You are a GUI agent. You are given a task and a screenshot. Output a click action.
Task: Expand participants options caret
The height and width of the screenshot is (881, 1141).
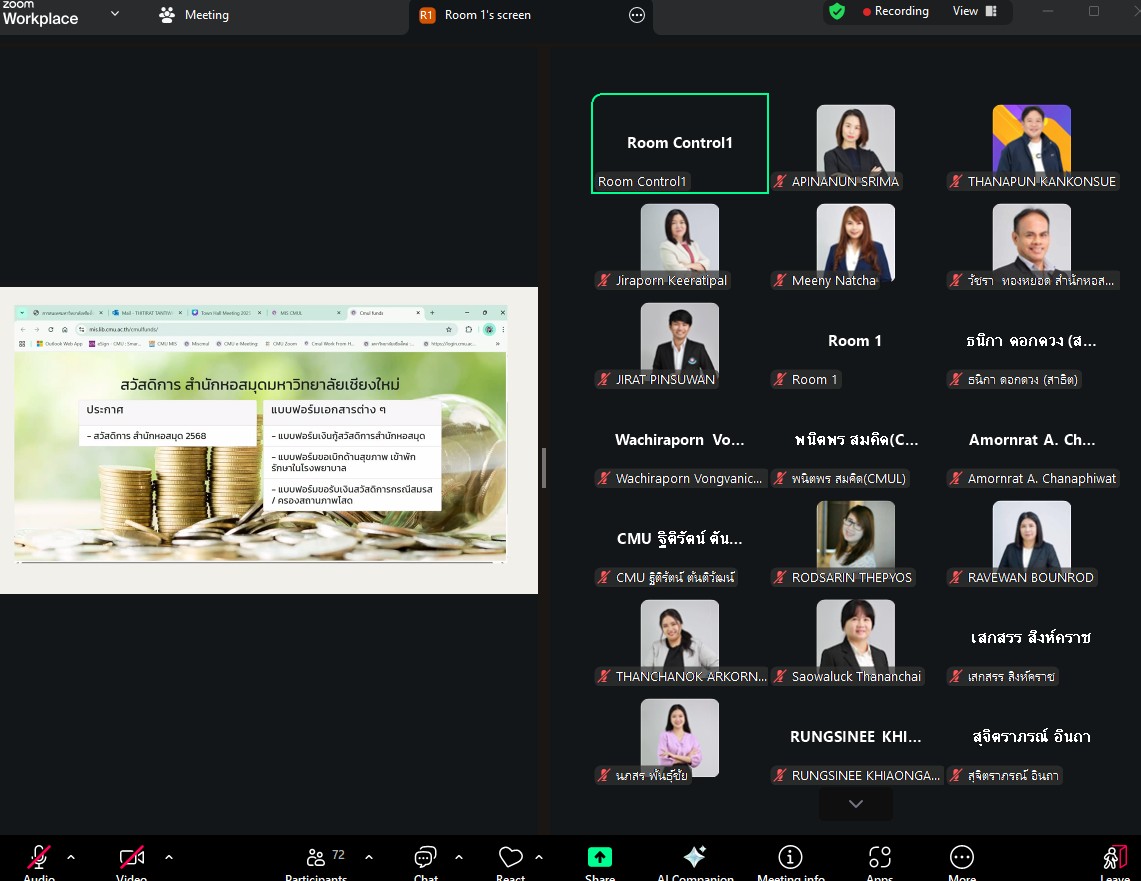click(369, 857)
